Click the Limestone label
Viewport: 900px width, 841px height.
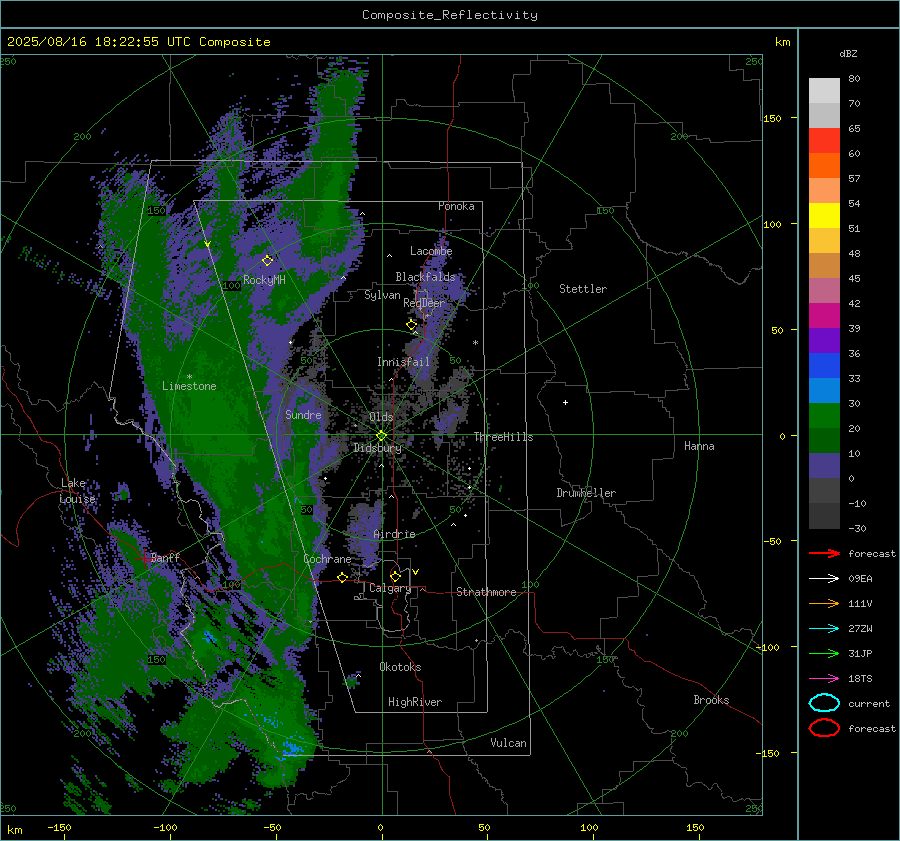(x=189, y=386)
